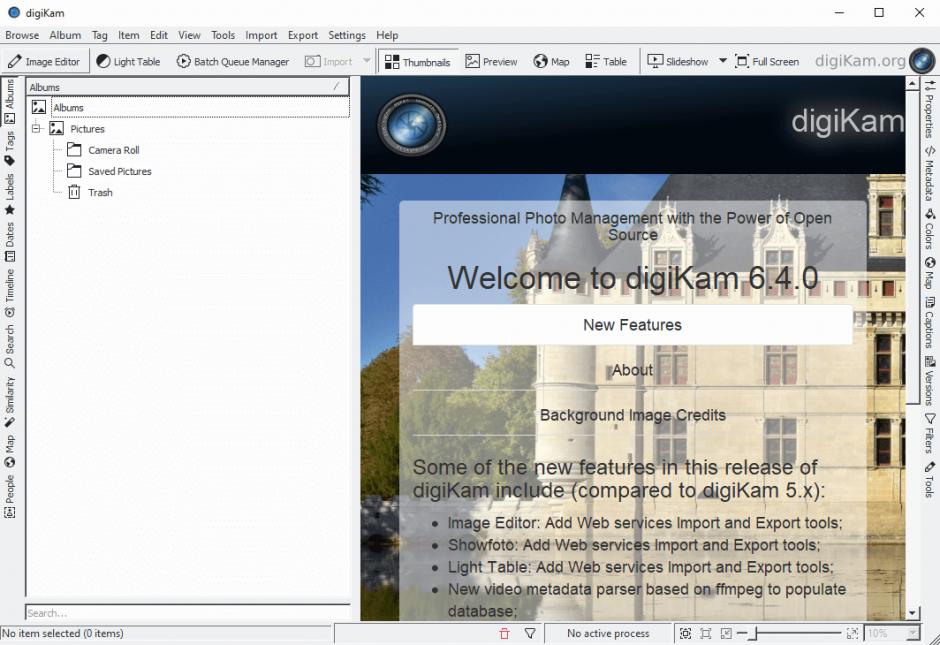Open the Labels left sidebar tab

[10, 194]
